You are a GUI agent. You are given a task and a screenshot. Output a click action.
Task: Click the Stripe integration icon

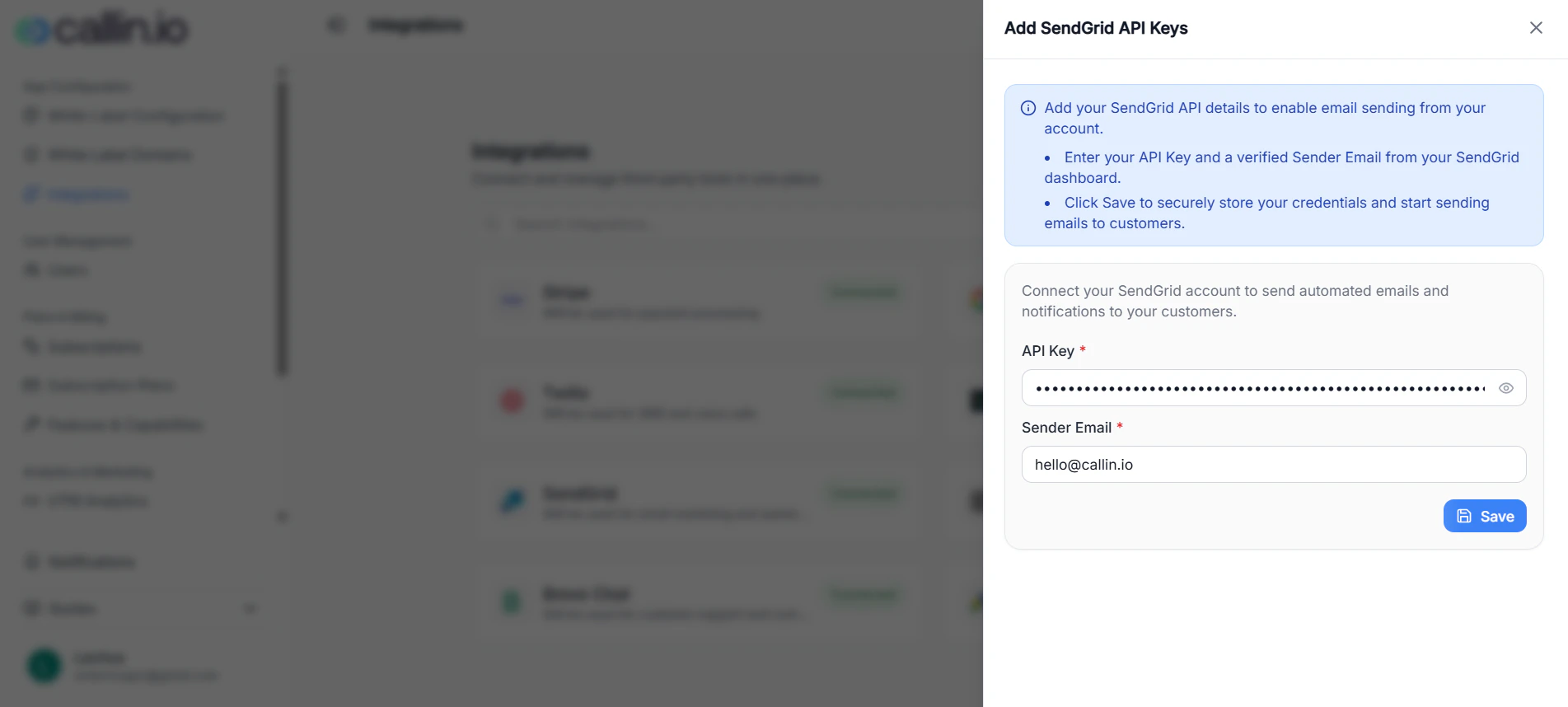click(x=511, y=301)
